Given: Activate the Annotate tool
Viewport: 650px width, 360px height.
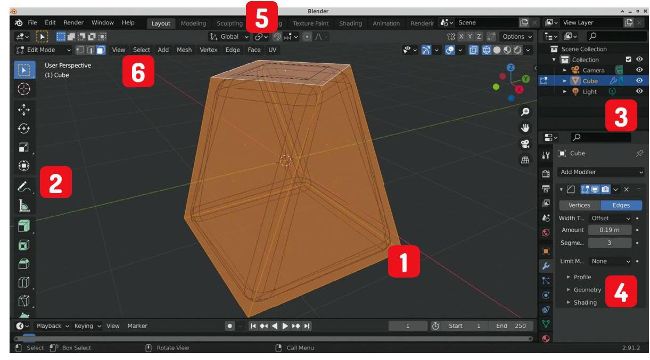Looking at the screenshot, I should pyautogui.click(x=24, y=186).
